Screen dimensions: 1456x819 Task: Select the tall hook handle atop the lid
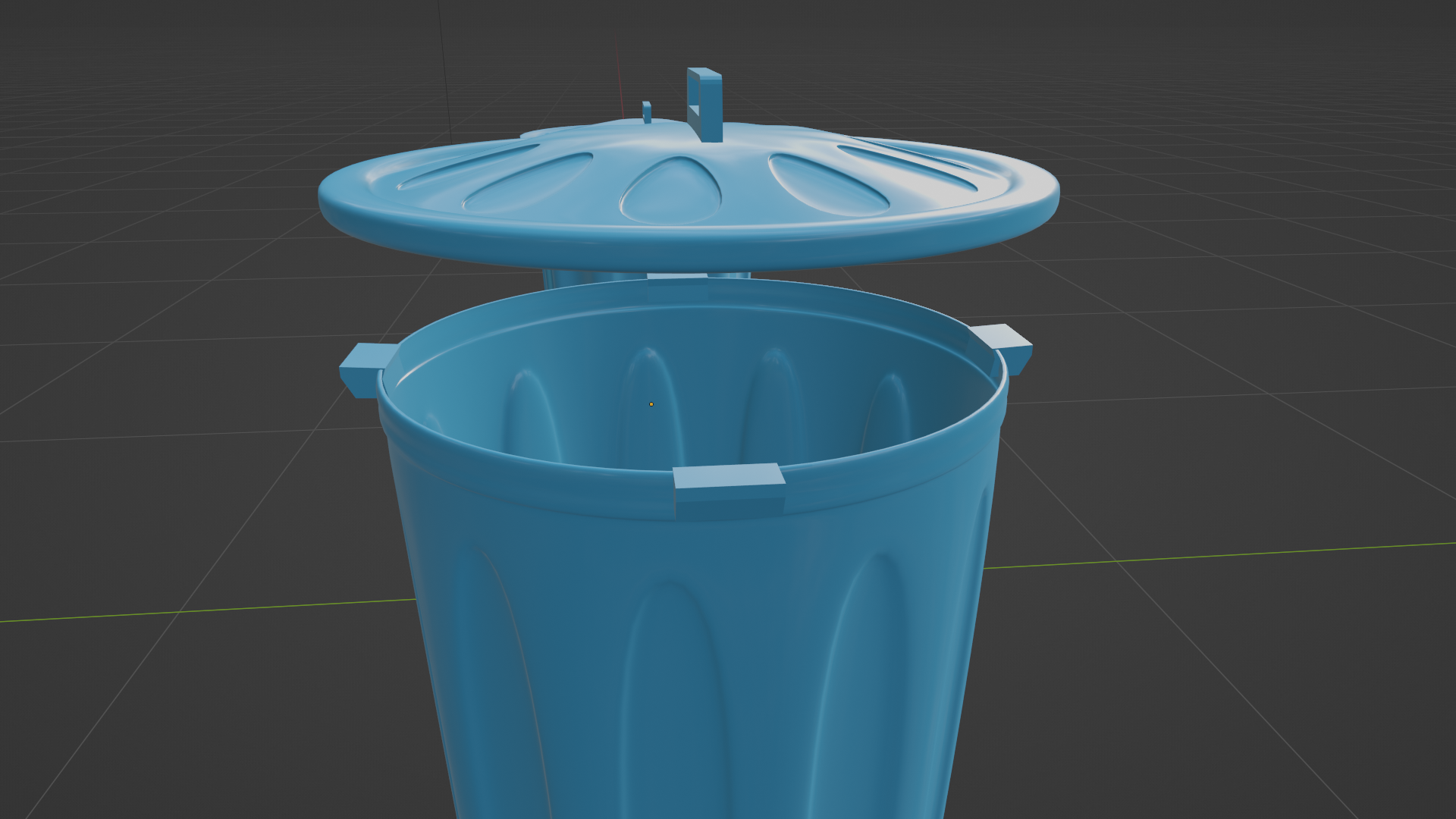tap(705, 104)
